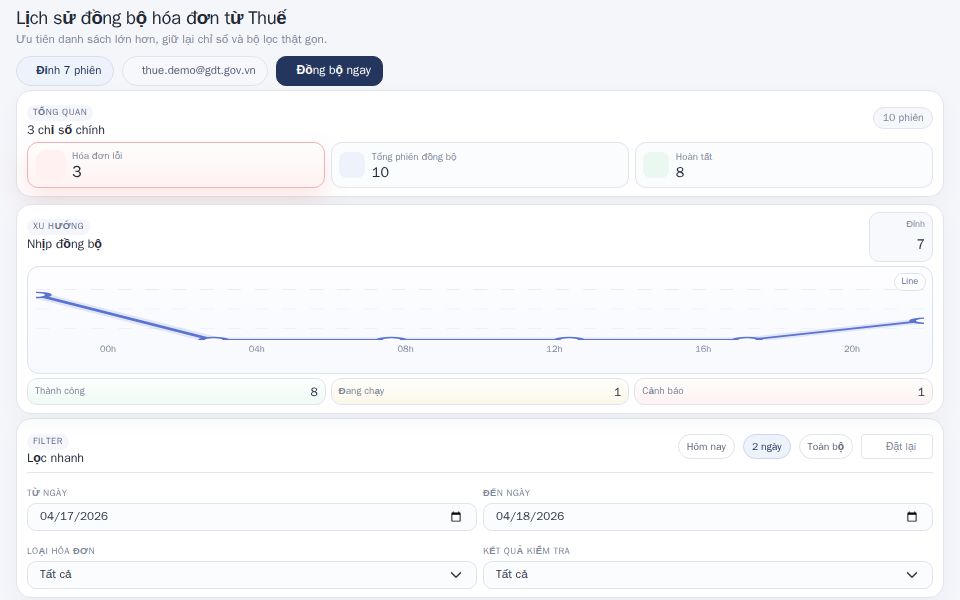Image resolution: width=960 pixels, height=600 pixels.
Task: Click inside the Từ ngày date input
Action: click(x=200, y=517)
